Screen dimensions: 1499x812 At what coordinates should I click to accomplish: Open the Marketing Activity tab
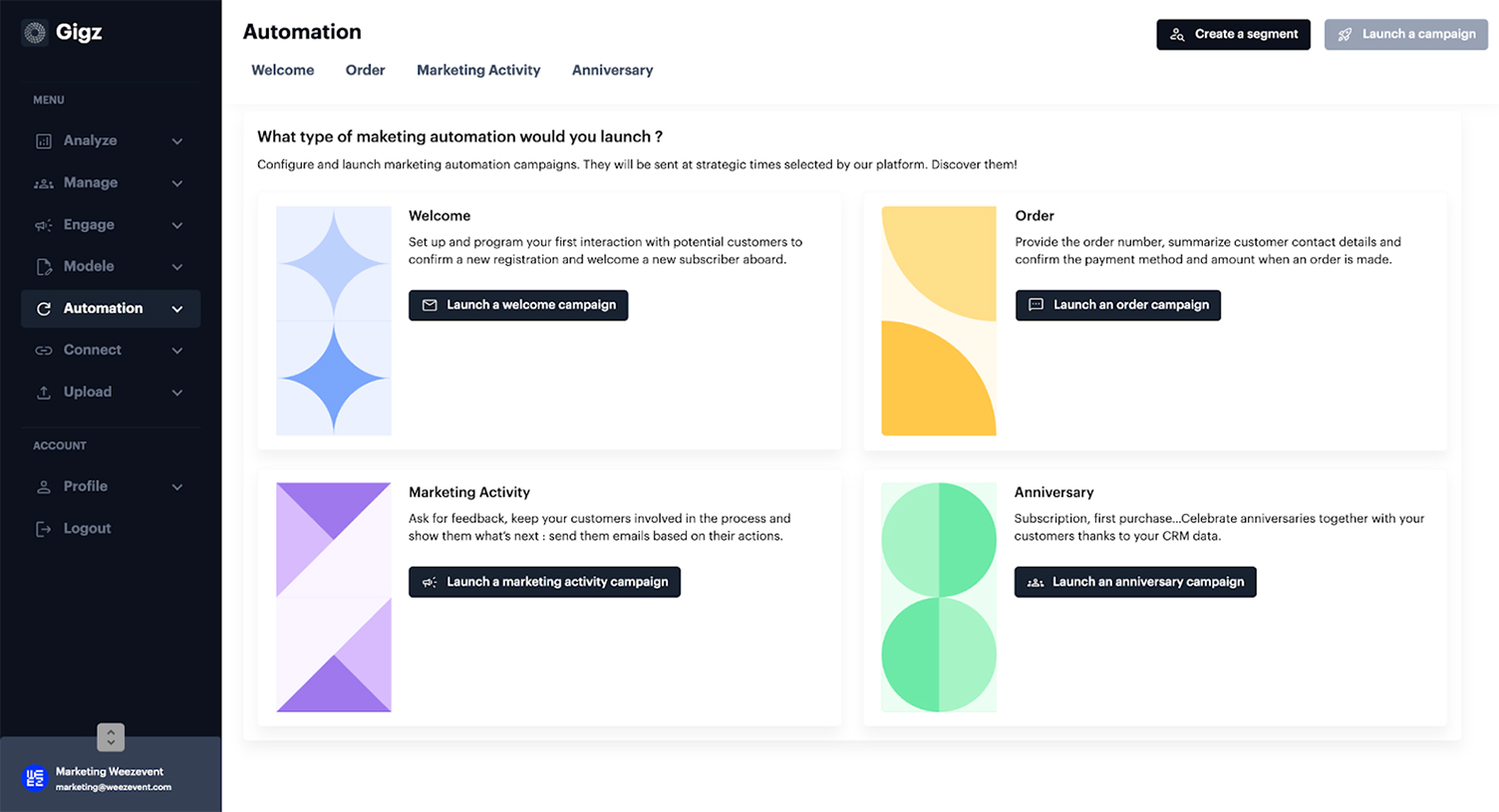click(478, 70)
